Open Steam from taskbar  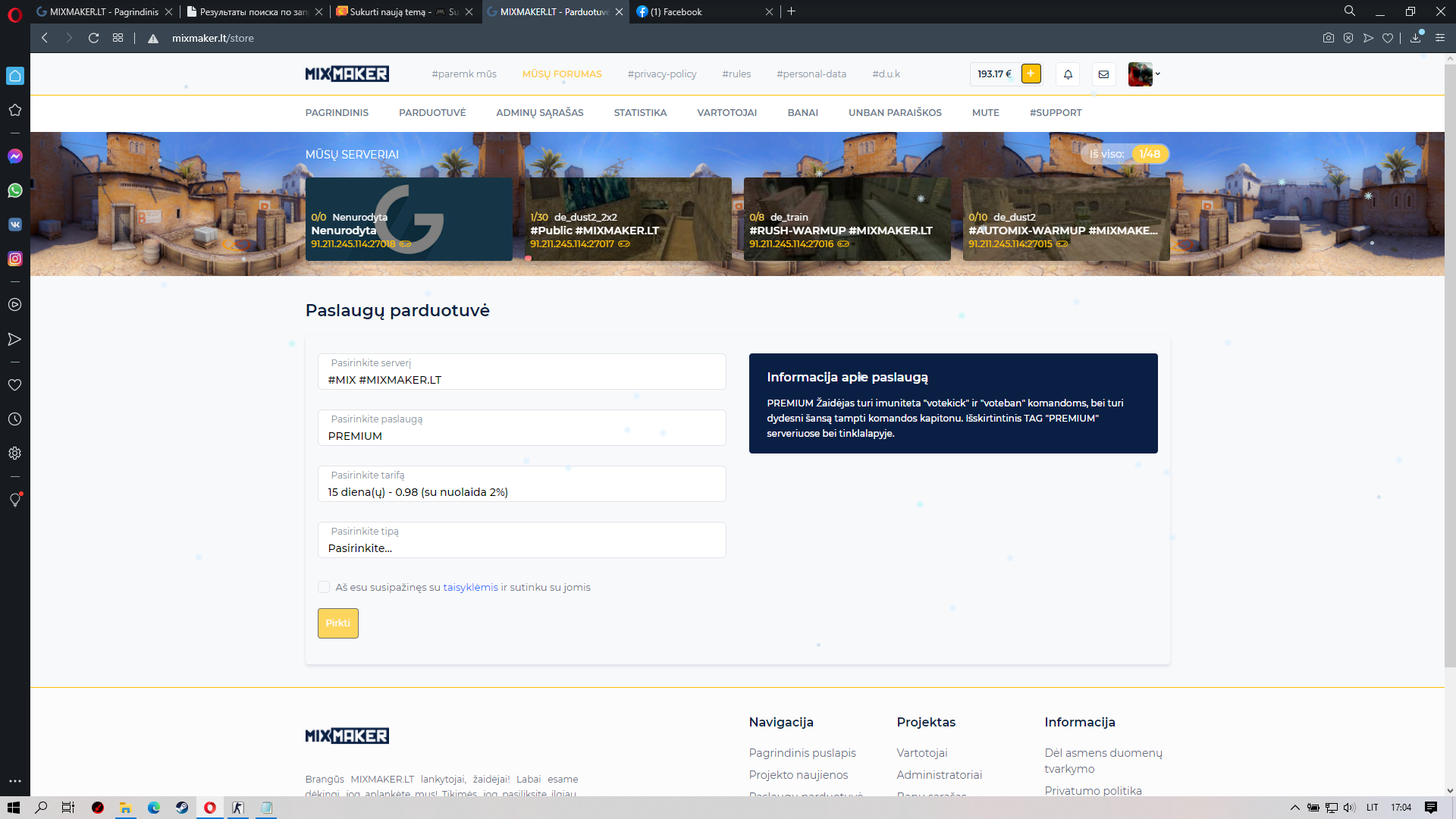click(182, 808)
